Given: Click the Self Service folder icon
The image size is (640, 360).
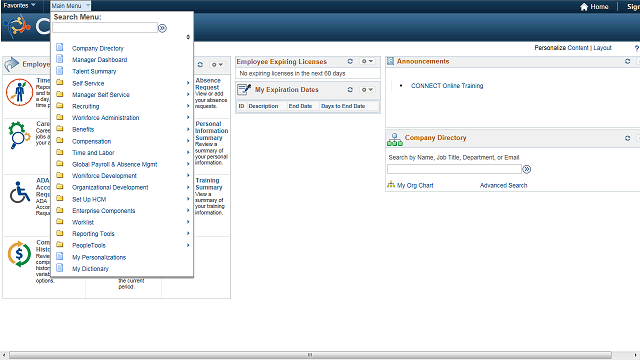Looking at the screenshot, I should pyautogui.click(x=60, y=82).
